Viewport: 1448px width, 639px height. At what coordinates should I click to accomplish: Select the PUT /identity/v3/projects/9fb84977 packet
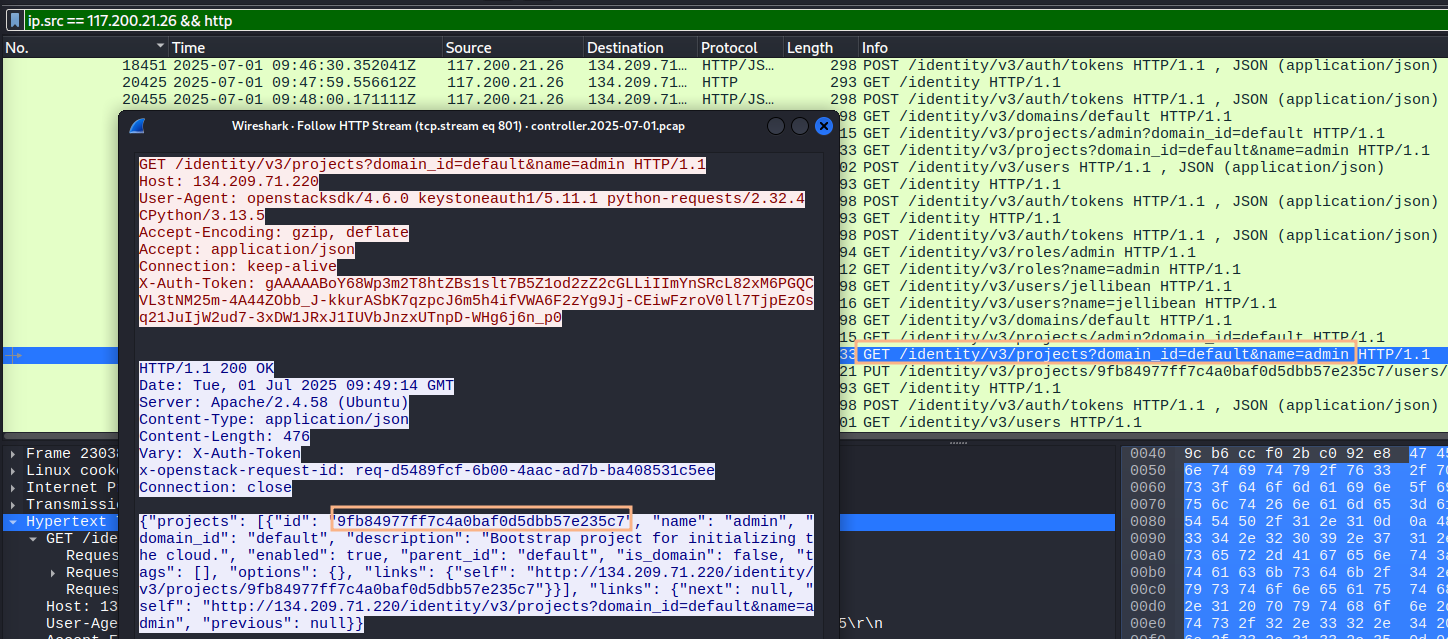(x=1142, y=371)
